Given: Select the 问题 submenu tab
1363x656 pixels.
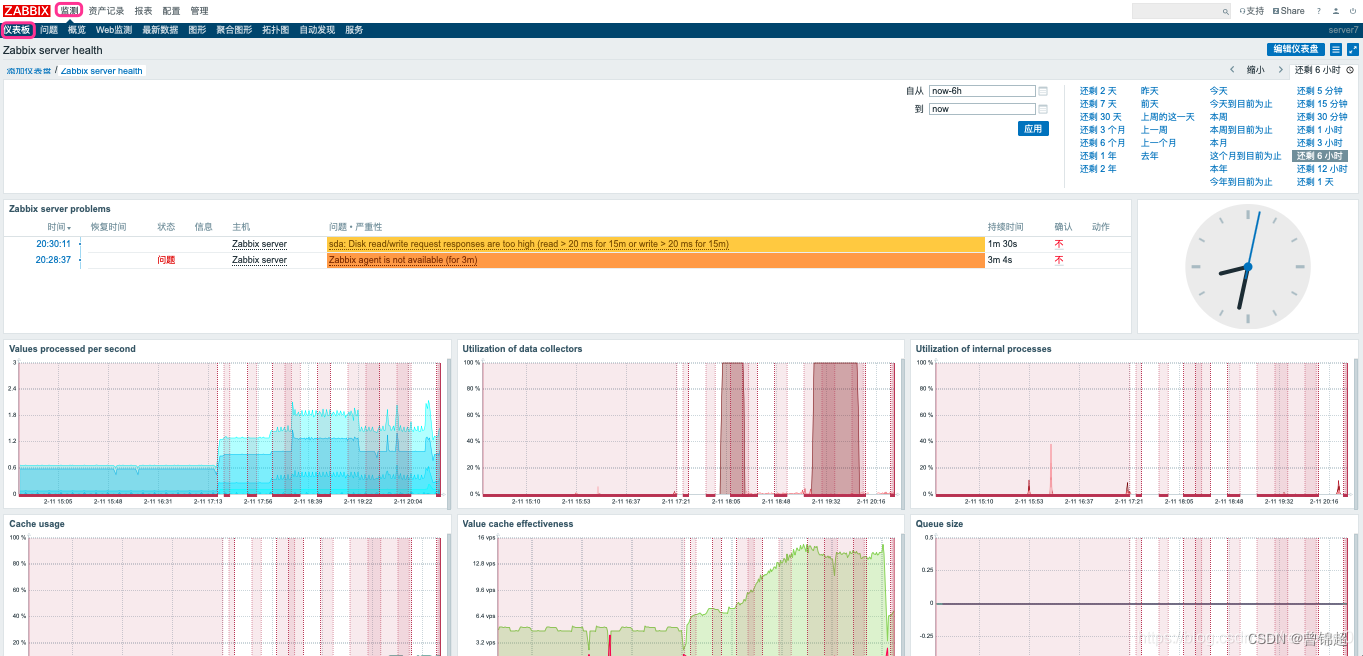Looking at the screenshot, I should click(x=49, y=31).
